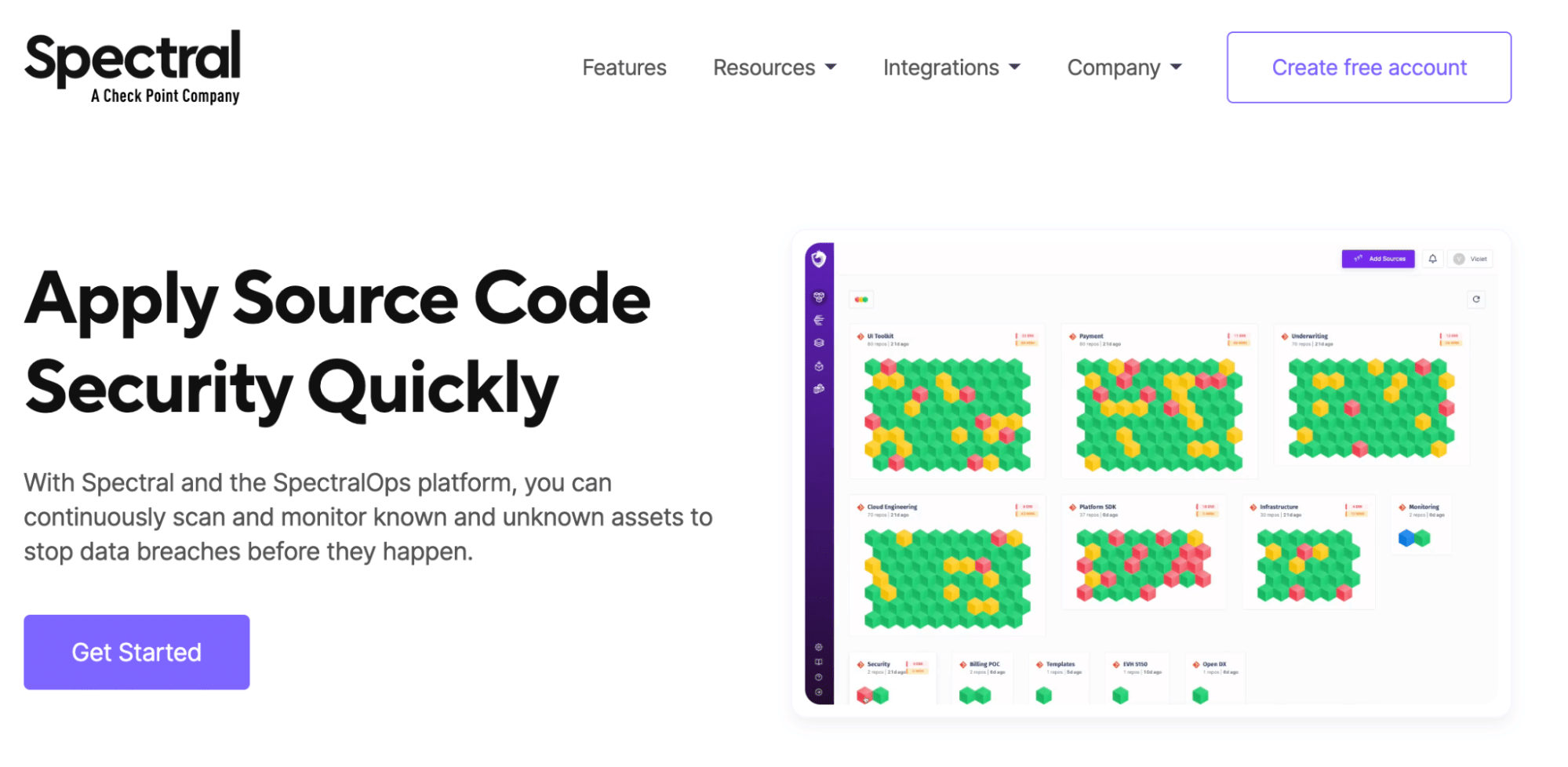Click the Violet user avatar button

click(x=1470, y=259)
